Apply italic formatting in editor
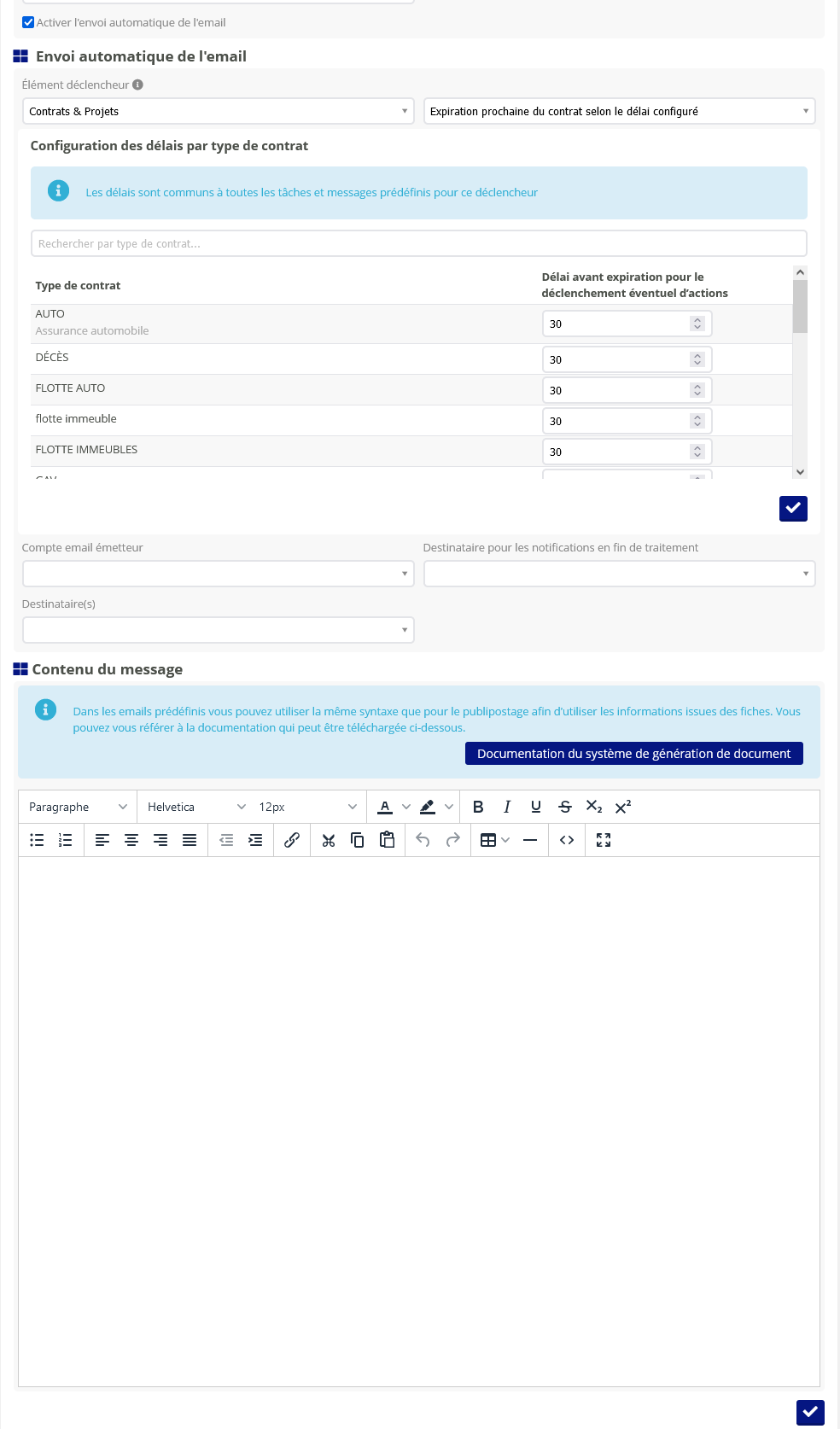840x1429 pixels. pos(507,807)
